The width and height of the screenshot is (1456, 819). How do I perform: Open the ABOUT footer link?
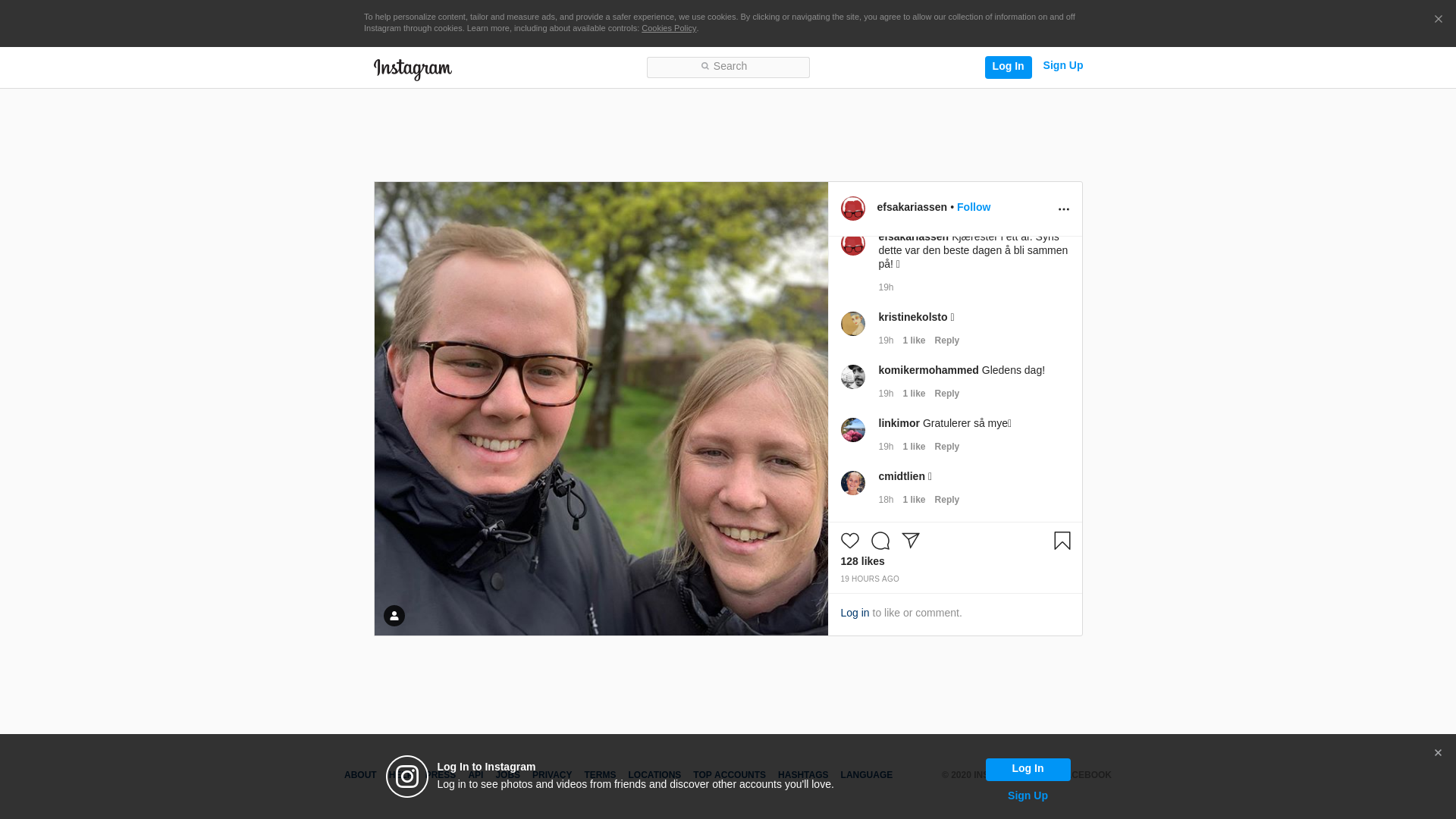[x=360, y=776]
